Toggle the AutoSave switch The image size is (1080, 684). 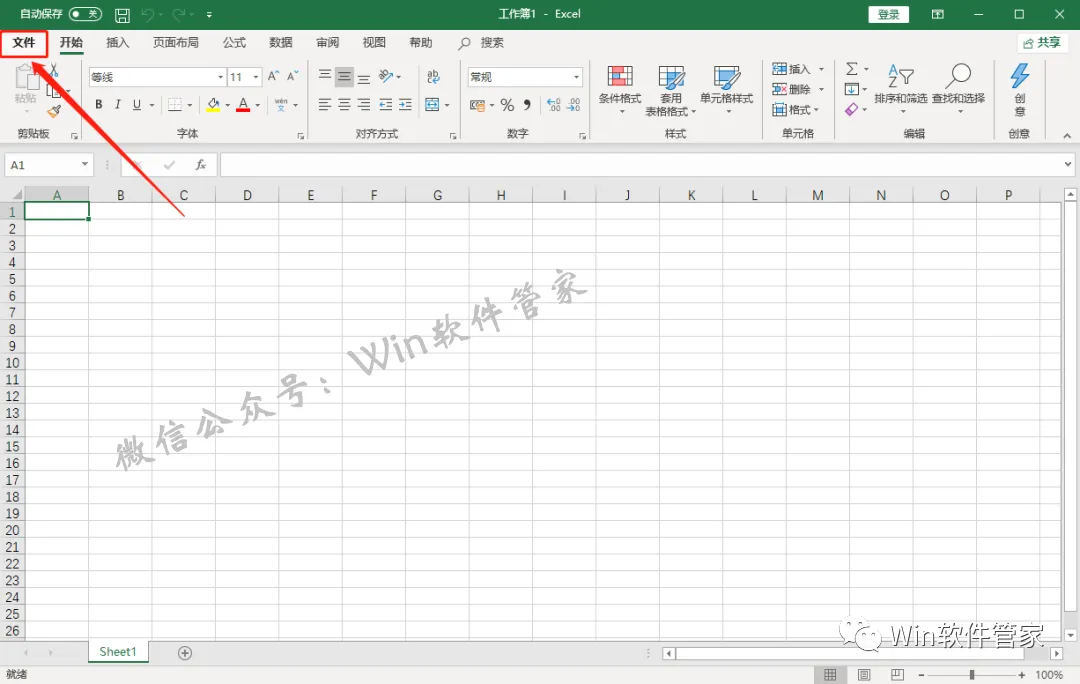click(85, 14)
